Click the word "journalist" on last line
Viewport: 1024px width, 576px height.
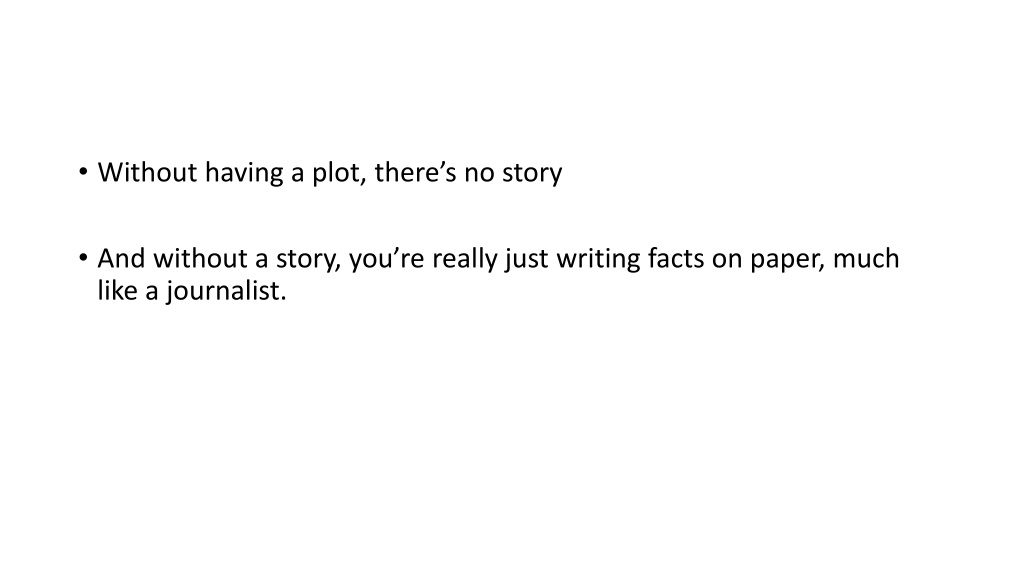tap(222, 291)
